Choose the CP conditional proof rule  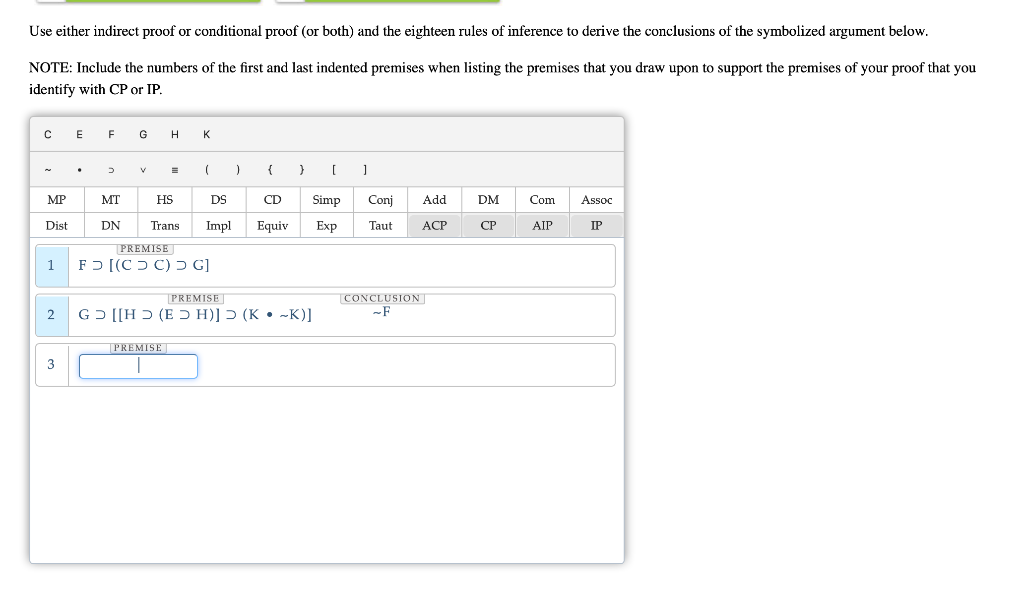[x=487, y=225]
